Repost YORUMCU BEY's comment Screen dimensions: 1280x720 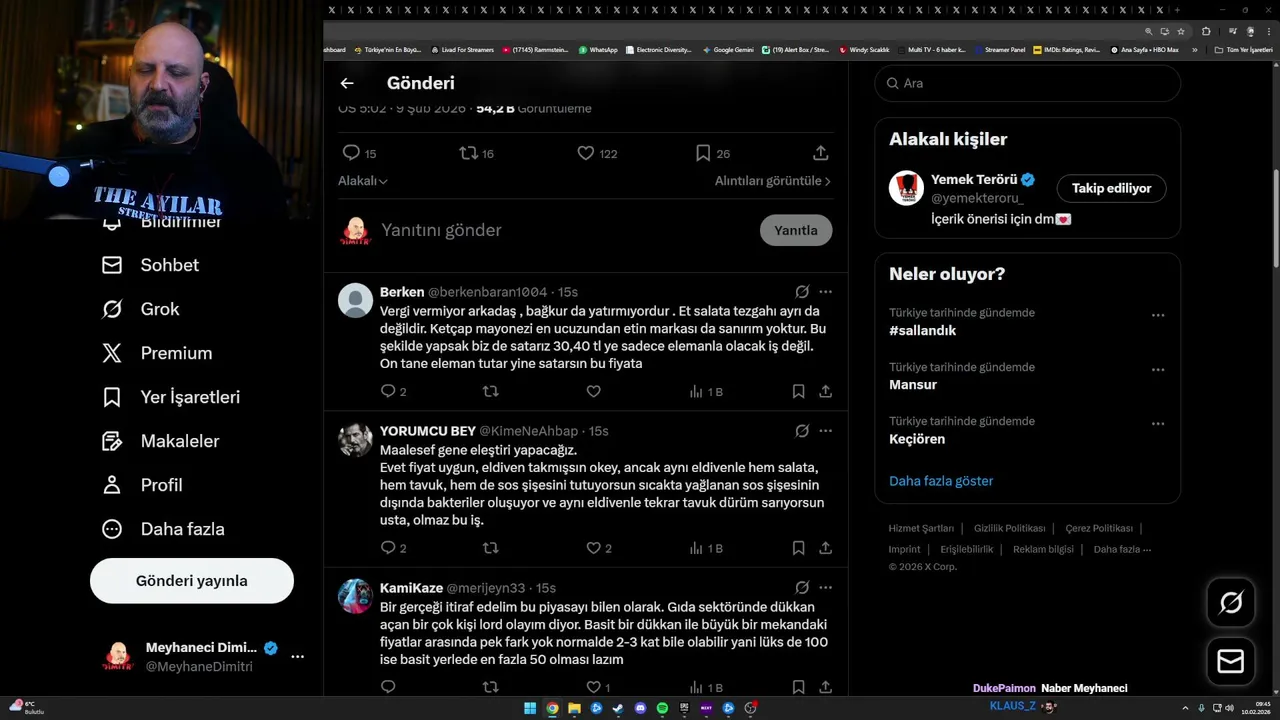pos(490,548)
